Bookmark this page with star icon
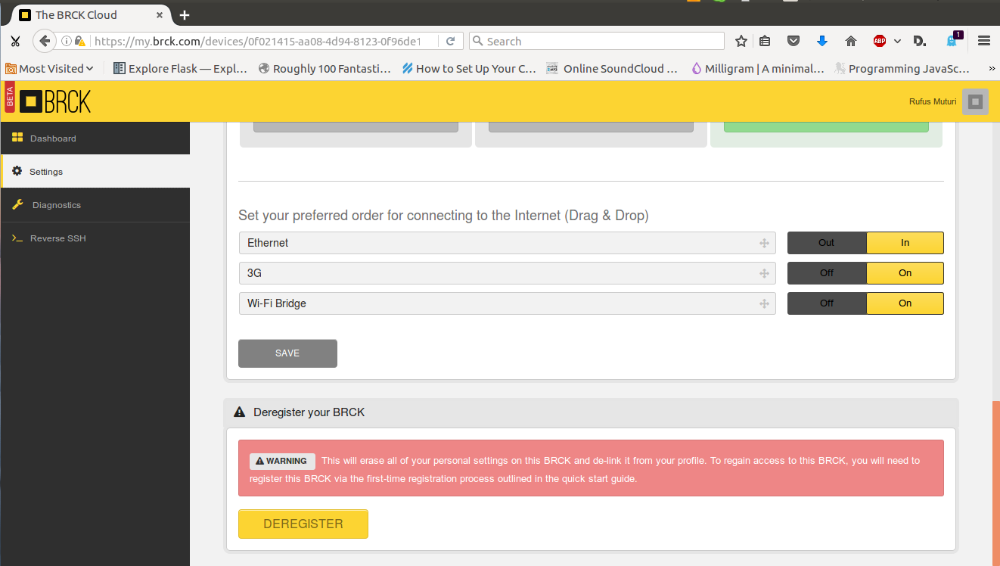This screenshot has width=1000, height=566. tap(740, 41)
